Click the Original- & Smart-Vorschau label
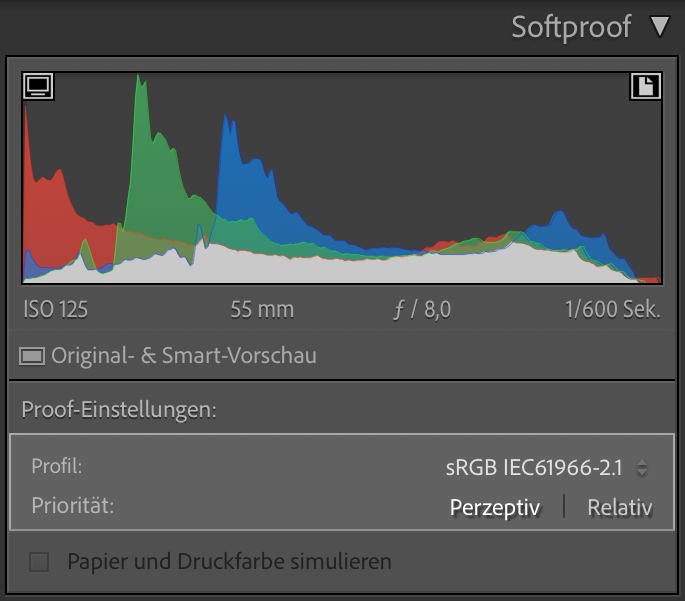 pos(184,356)
